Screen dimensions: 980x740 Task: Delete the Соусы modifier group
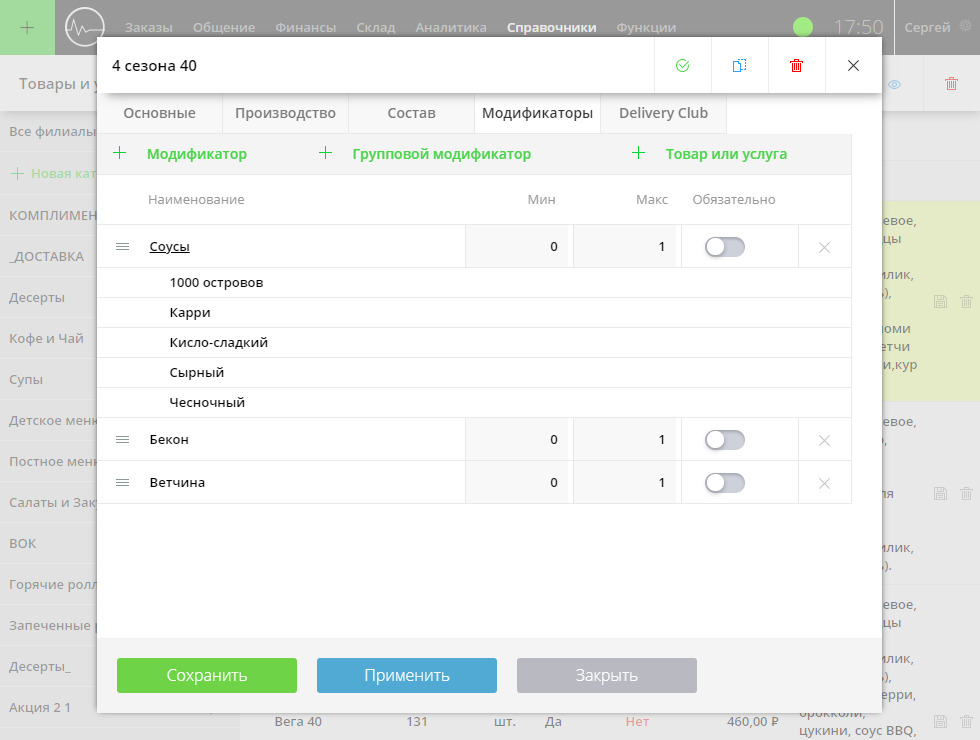point(824,248)
